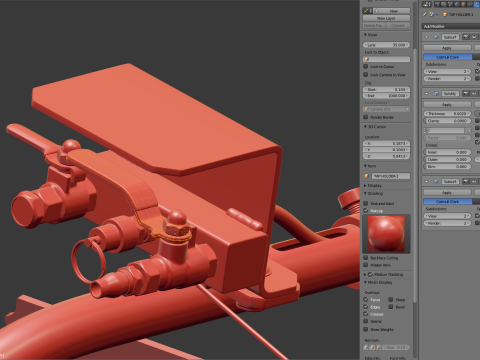Click the grease pencil New button
The image size is (480, 360).
pyautogui.click(x=393, y=11)
